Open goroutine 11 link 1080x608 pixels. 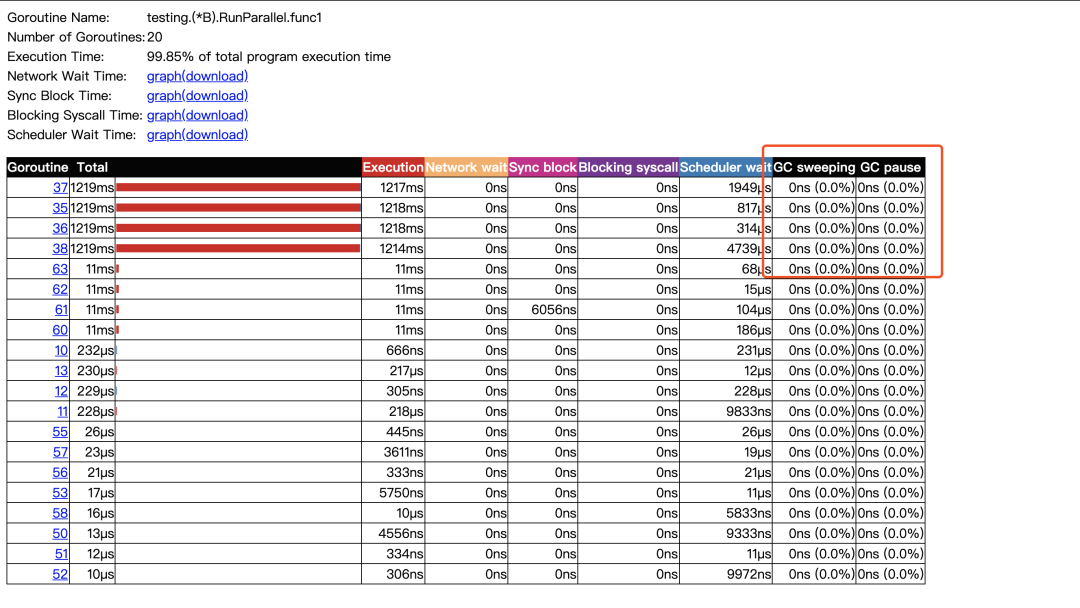[63, 412]
